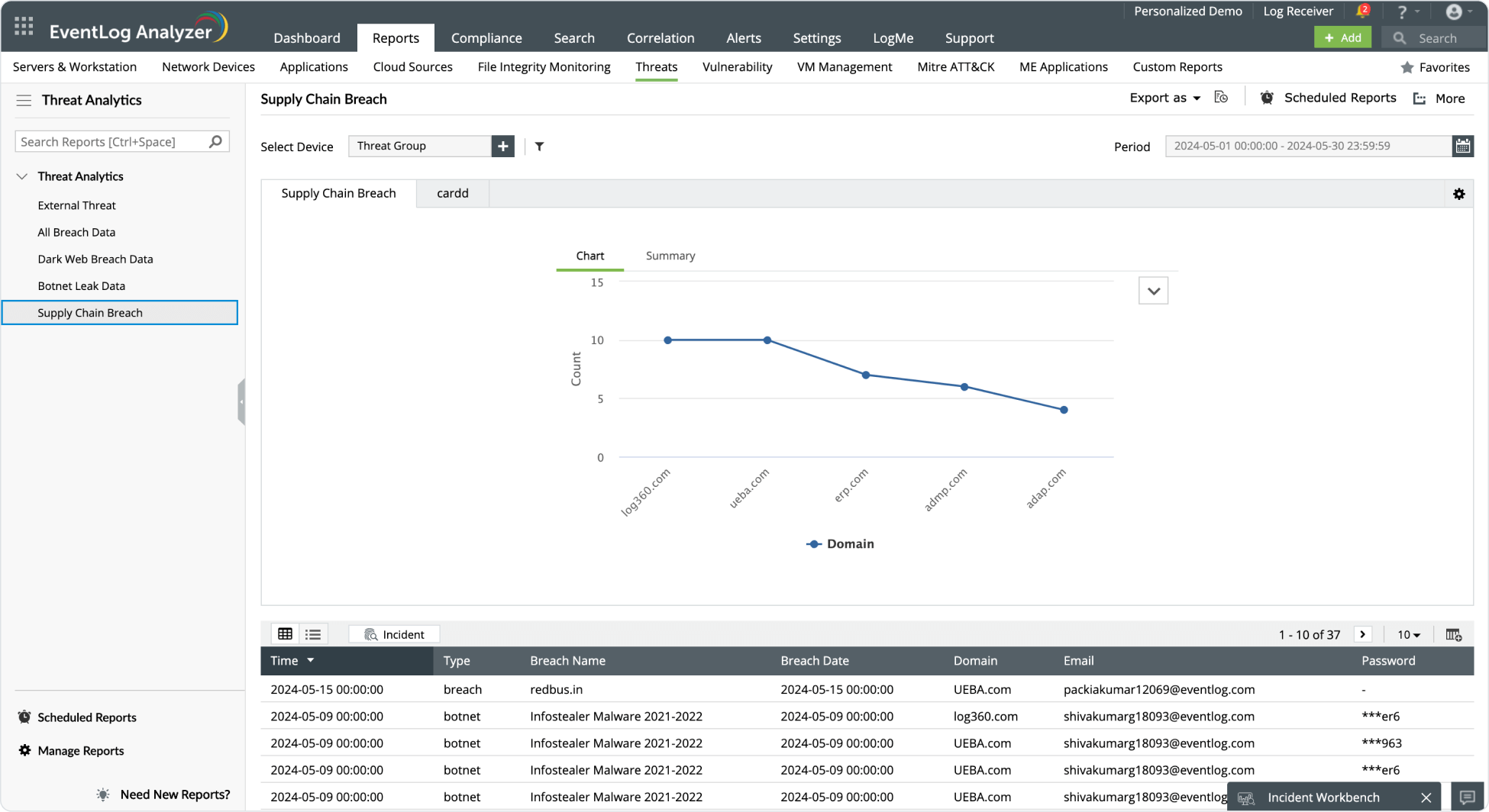Open the Compliance main tab
1489x812 pixels.
click(x=486, y=38)
